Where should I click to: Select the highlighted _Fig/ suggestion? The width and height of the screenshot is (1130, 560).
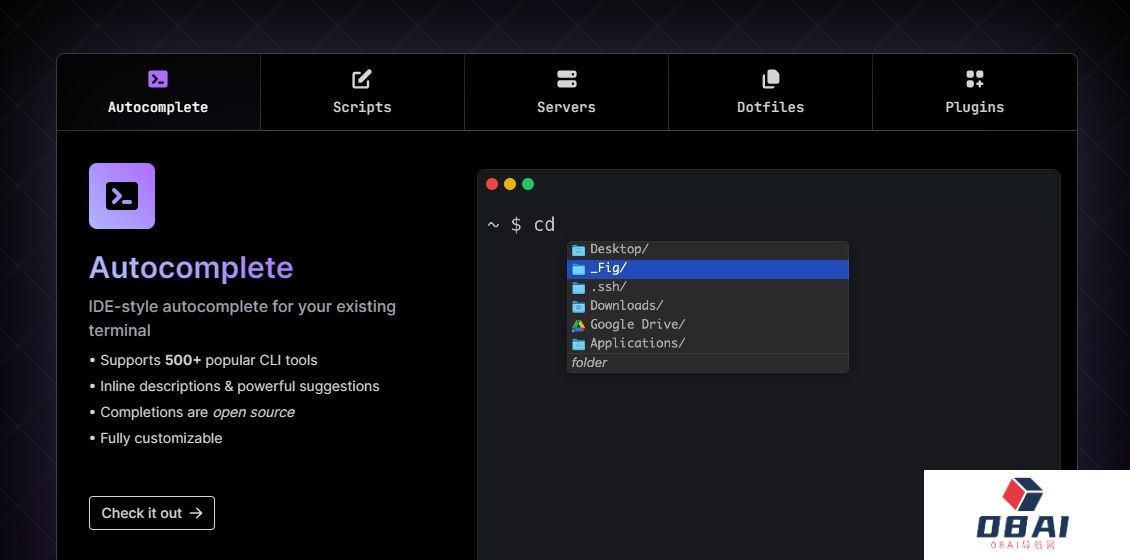tap(708, 269)
